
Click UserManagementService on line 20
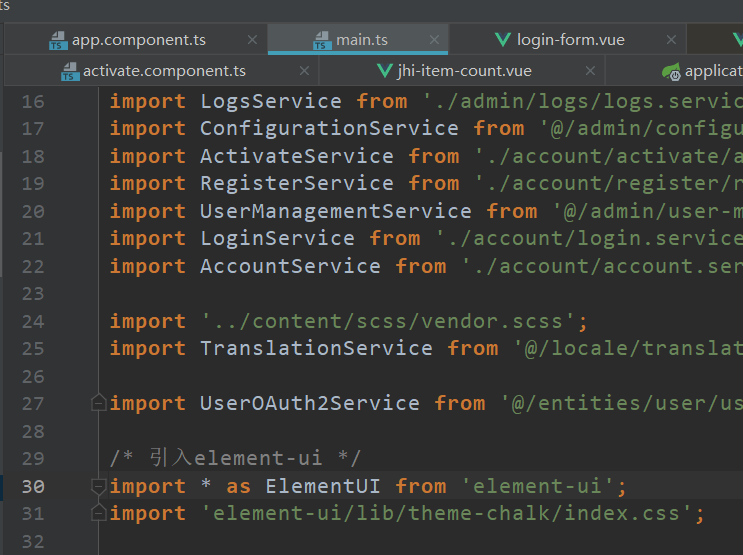pyautogui.click(x=335, y=211)
